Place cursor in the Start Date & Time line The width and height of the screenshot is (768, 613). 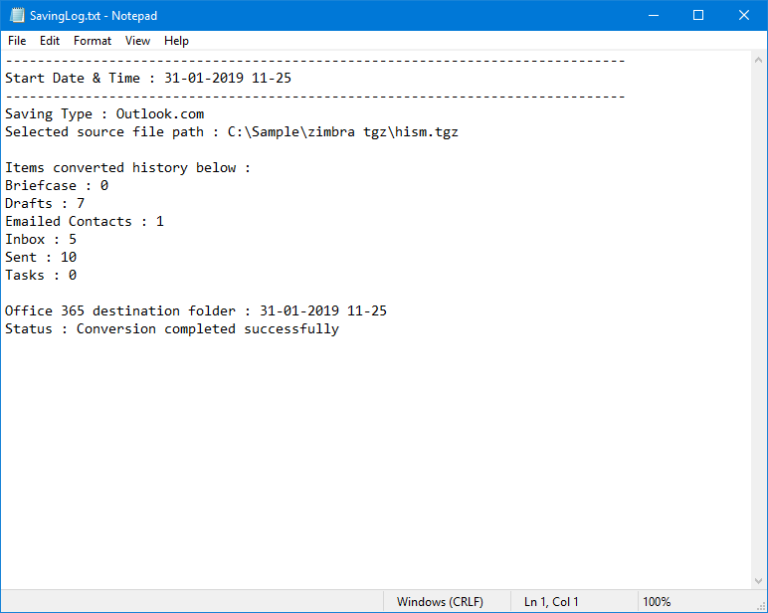coord(148,78)
